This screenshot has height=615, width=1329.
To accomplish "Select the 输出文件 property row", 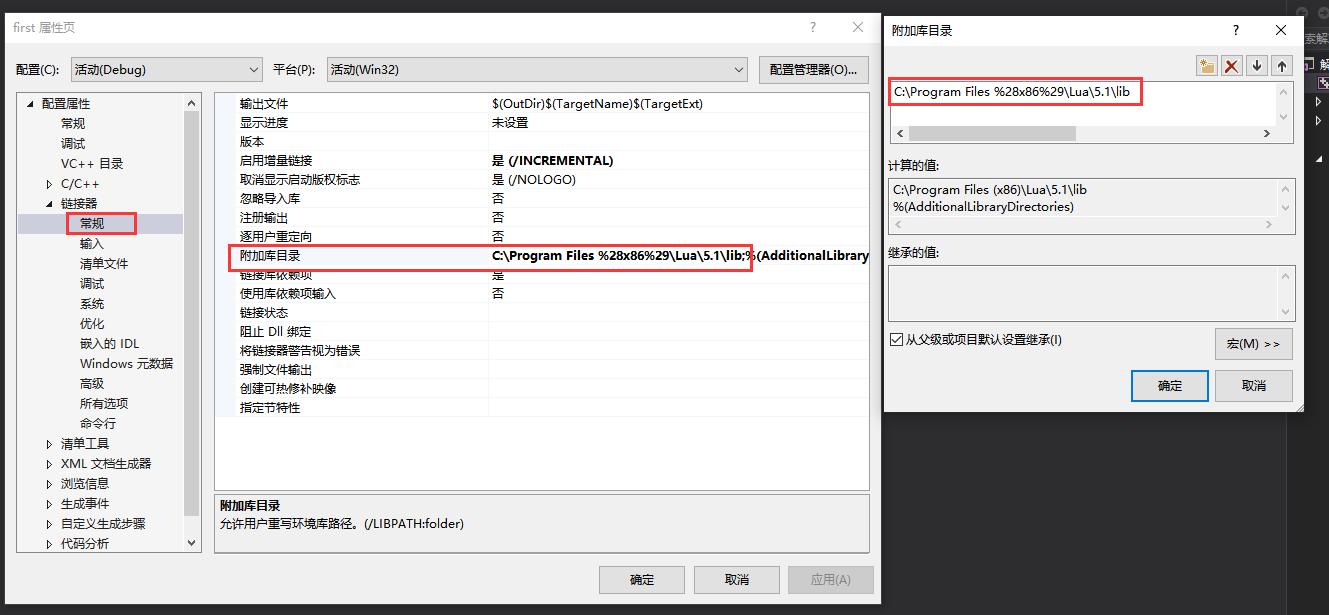I will pos(542,104).
